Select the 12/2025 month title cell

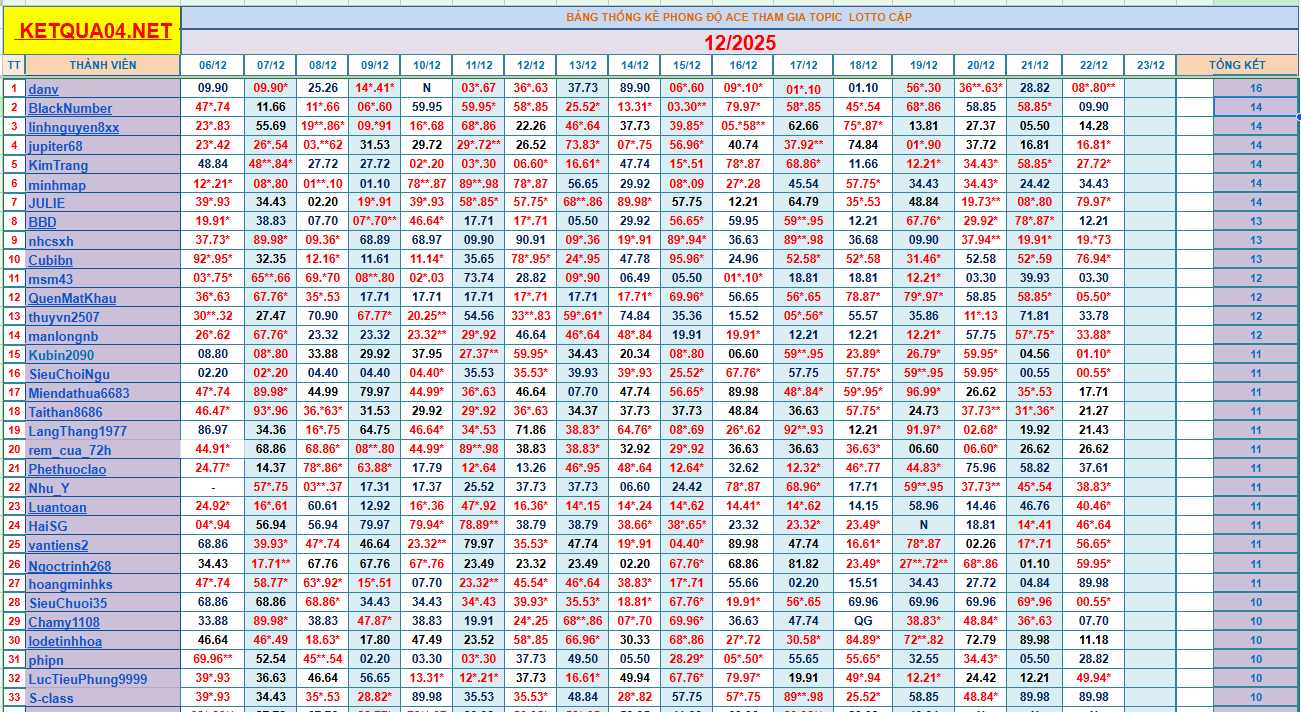click(x=739, y=42)
